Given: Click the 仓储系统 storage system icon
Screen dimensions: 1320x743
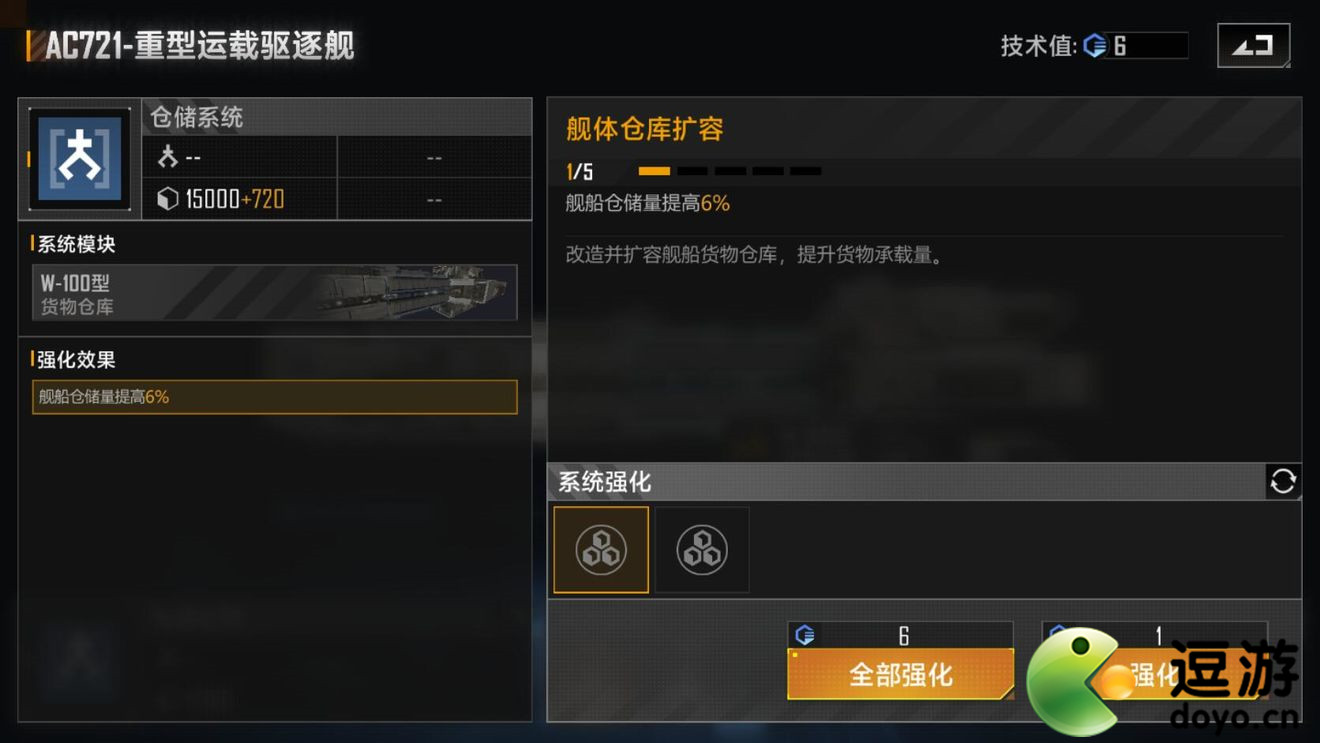Looking at the screenshot, I should point(80,159).
